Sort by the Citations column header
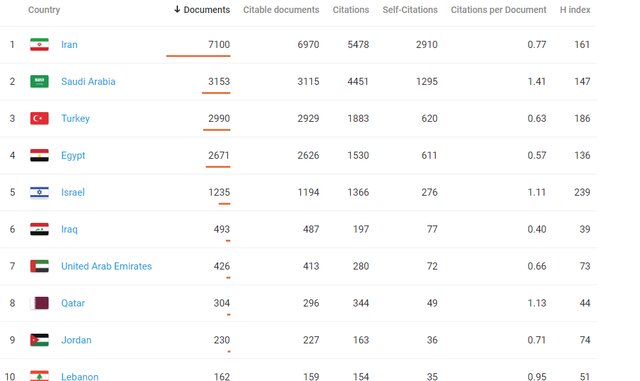This screenshot has height=381, width=640. coord(351,10)
